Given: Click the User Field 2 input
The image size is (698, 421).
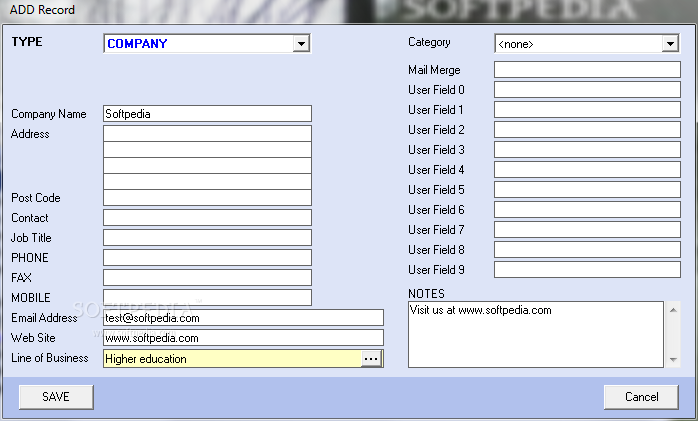Looking at the screenshot, I should click(587, 130).
